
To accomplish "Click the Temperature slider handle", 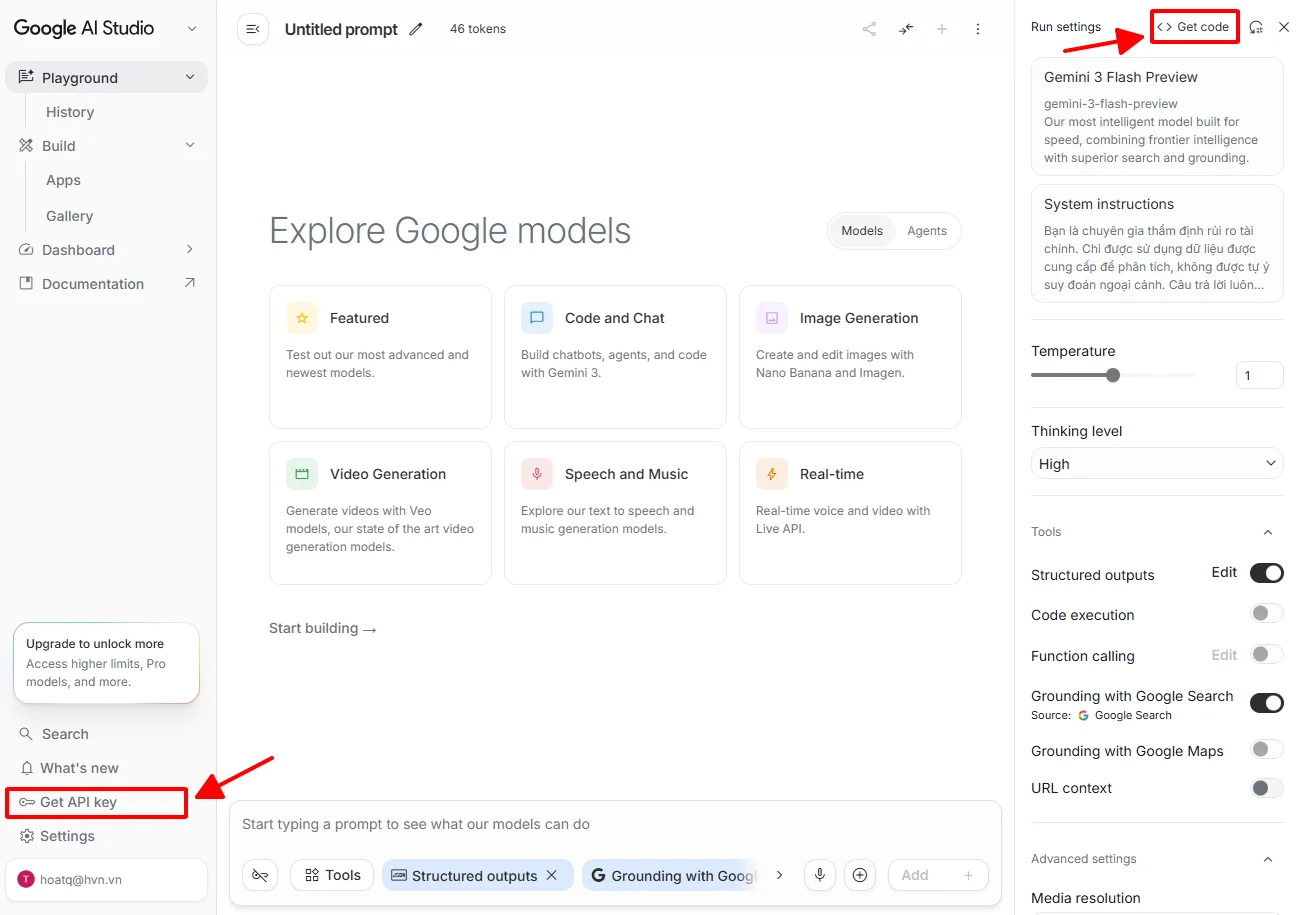I will [1113, 375].
